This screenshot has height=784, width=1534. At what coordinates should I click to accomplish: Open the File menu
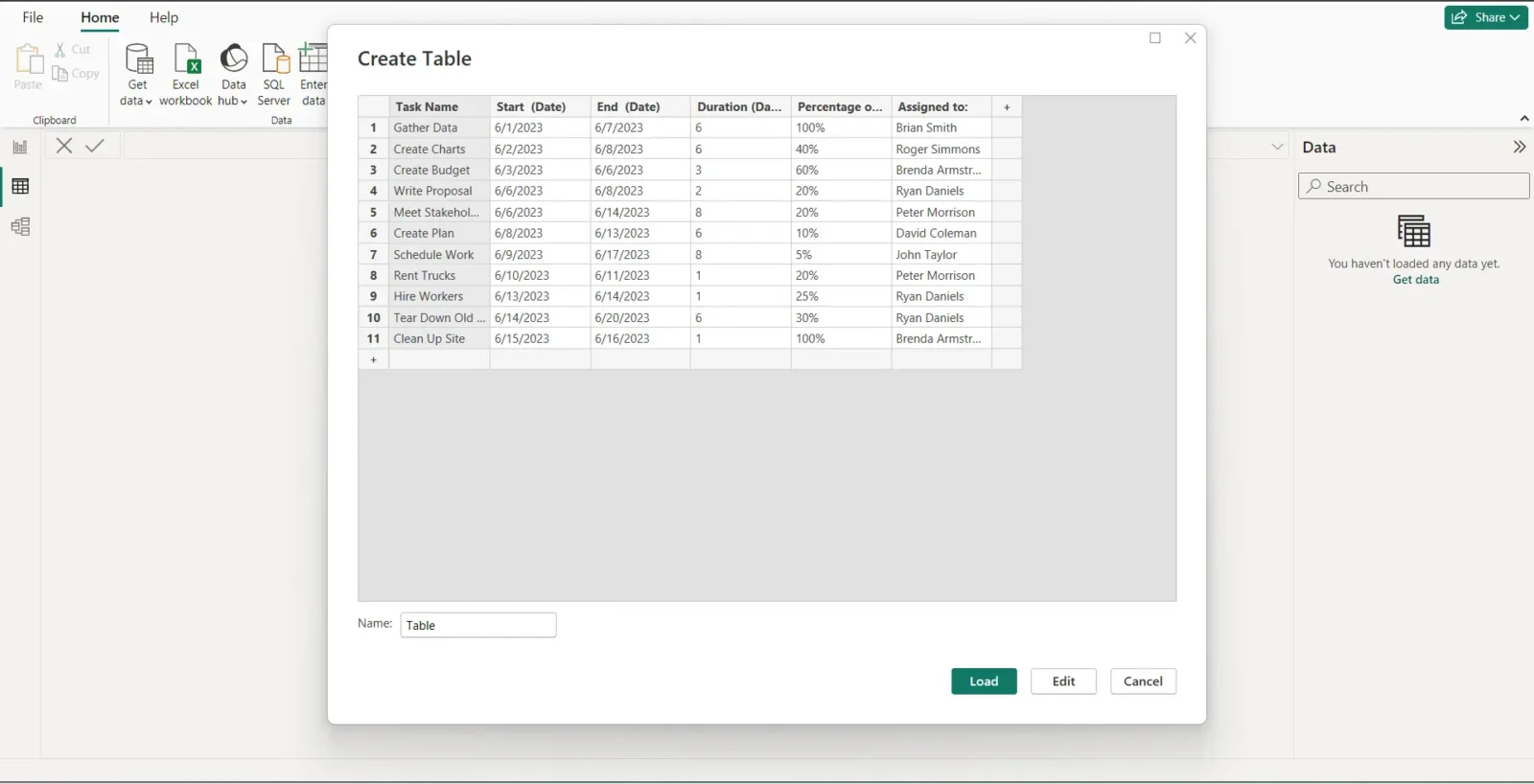[x=33, y=17]
